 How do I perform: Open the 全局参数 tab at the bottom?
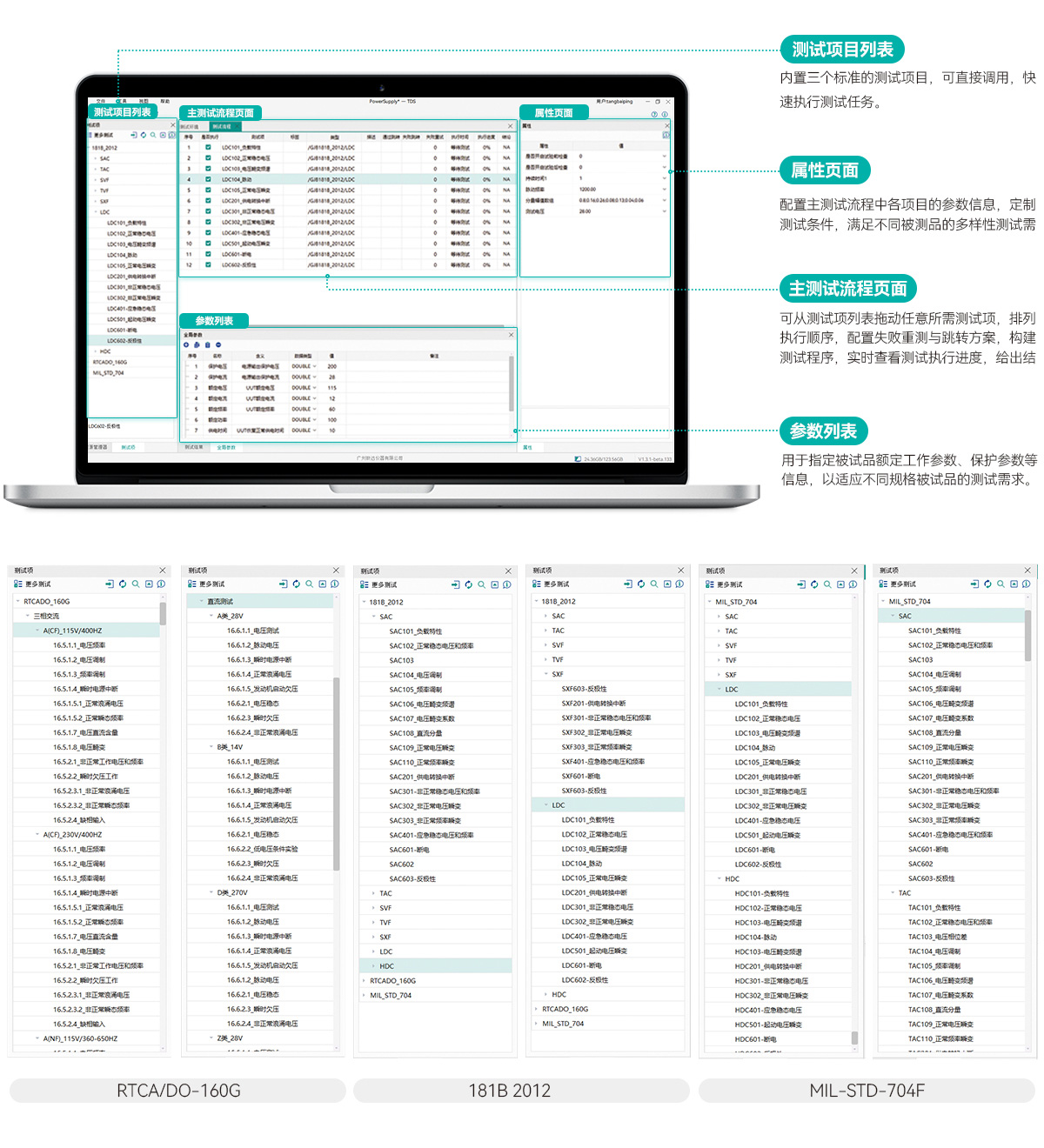click(226, 447)
